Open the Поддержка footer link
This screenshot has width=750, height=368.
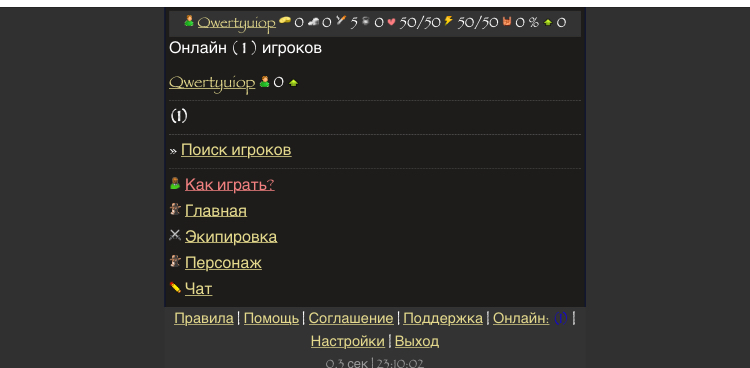tap(443, 318)
